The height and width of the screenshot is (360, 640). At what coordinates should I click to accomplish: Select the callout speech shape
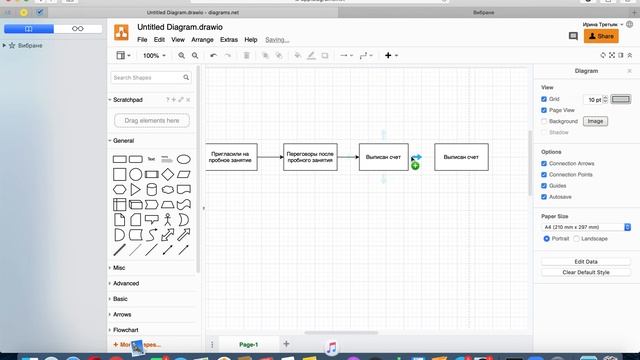click(151, 220)
